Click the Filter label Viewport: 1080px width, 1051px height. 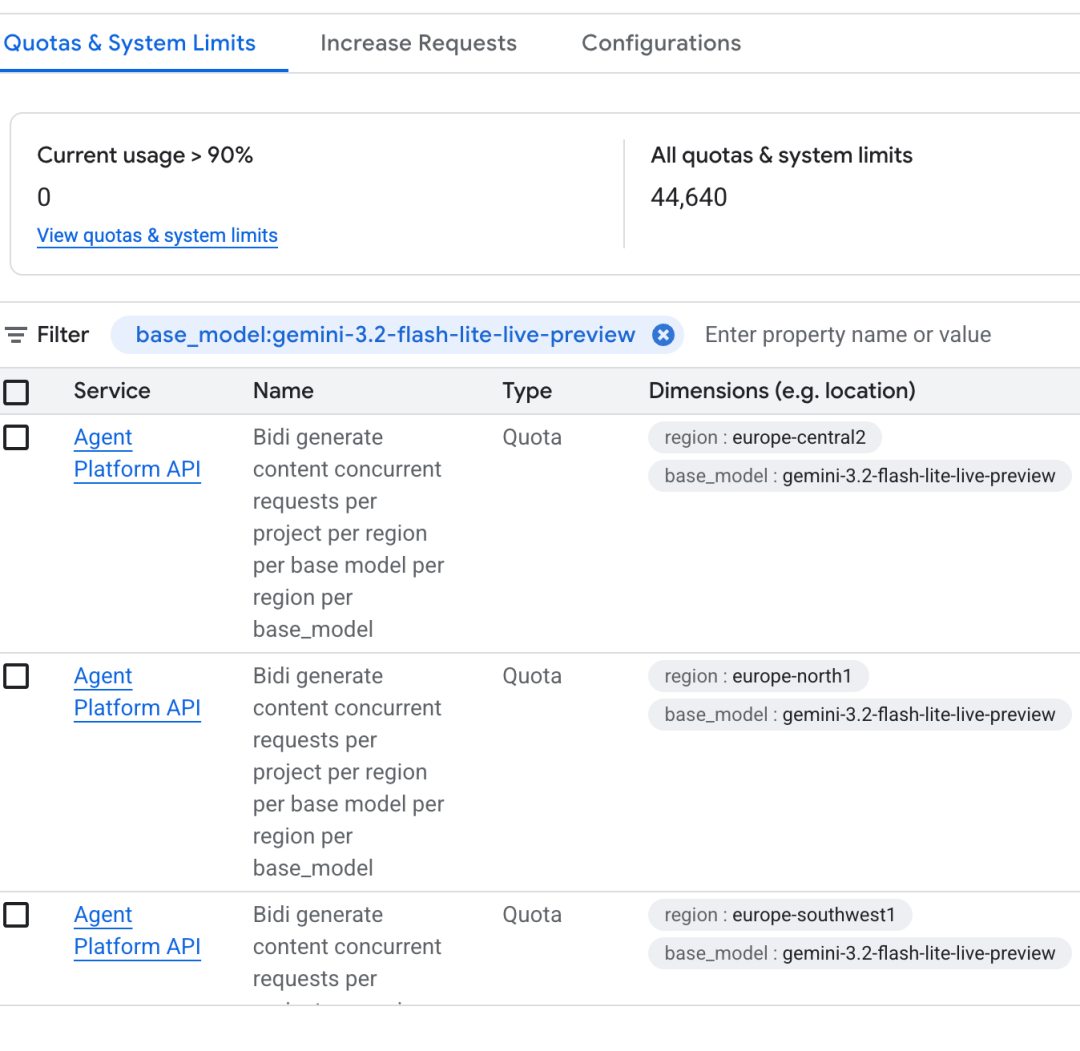(x=63, y=335)
